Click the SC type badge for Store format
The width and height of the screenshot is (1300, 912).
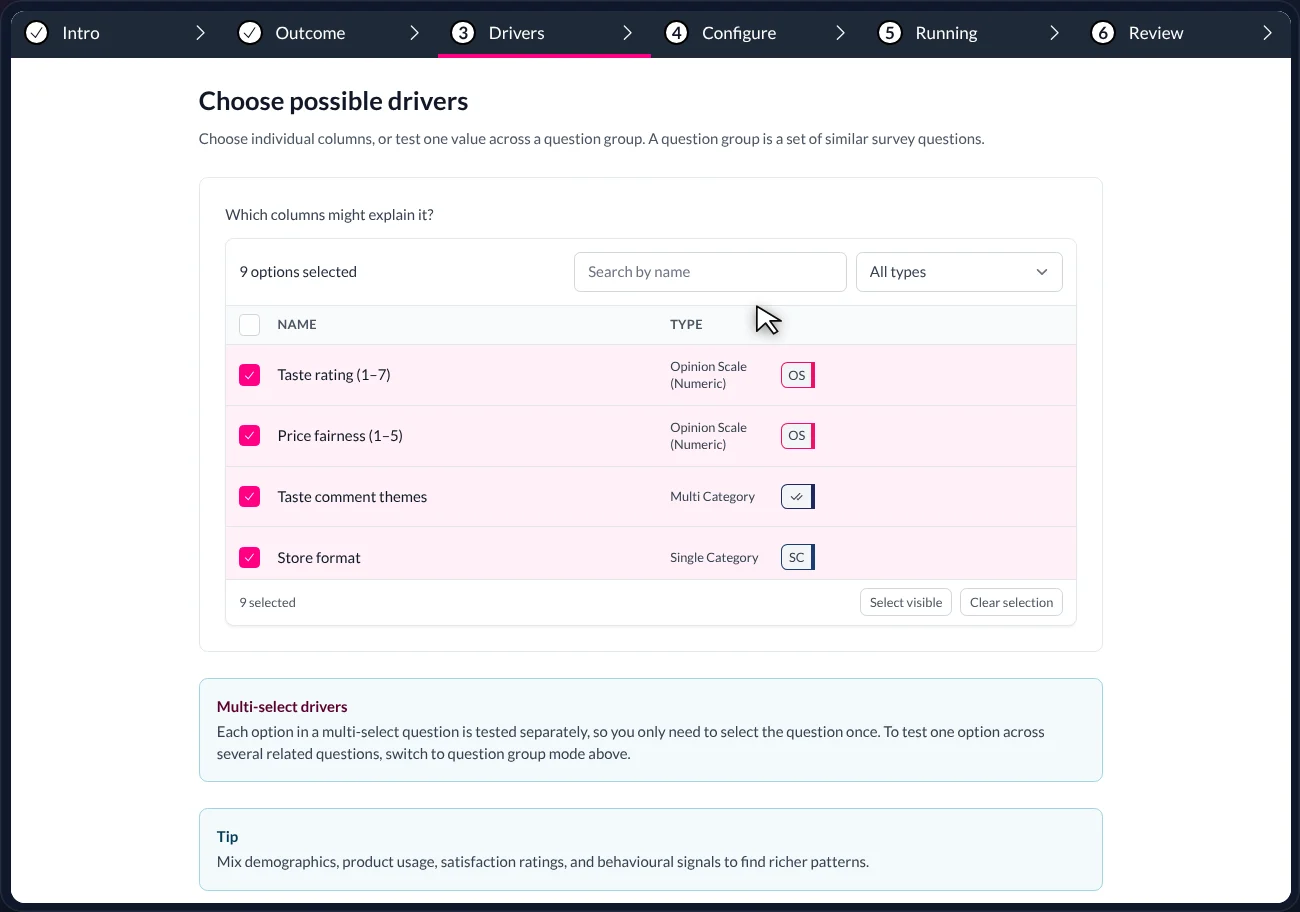coord(798,558)
